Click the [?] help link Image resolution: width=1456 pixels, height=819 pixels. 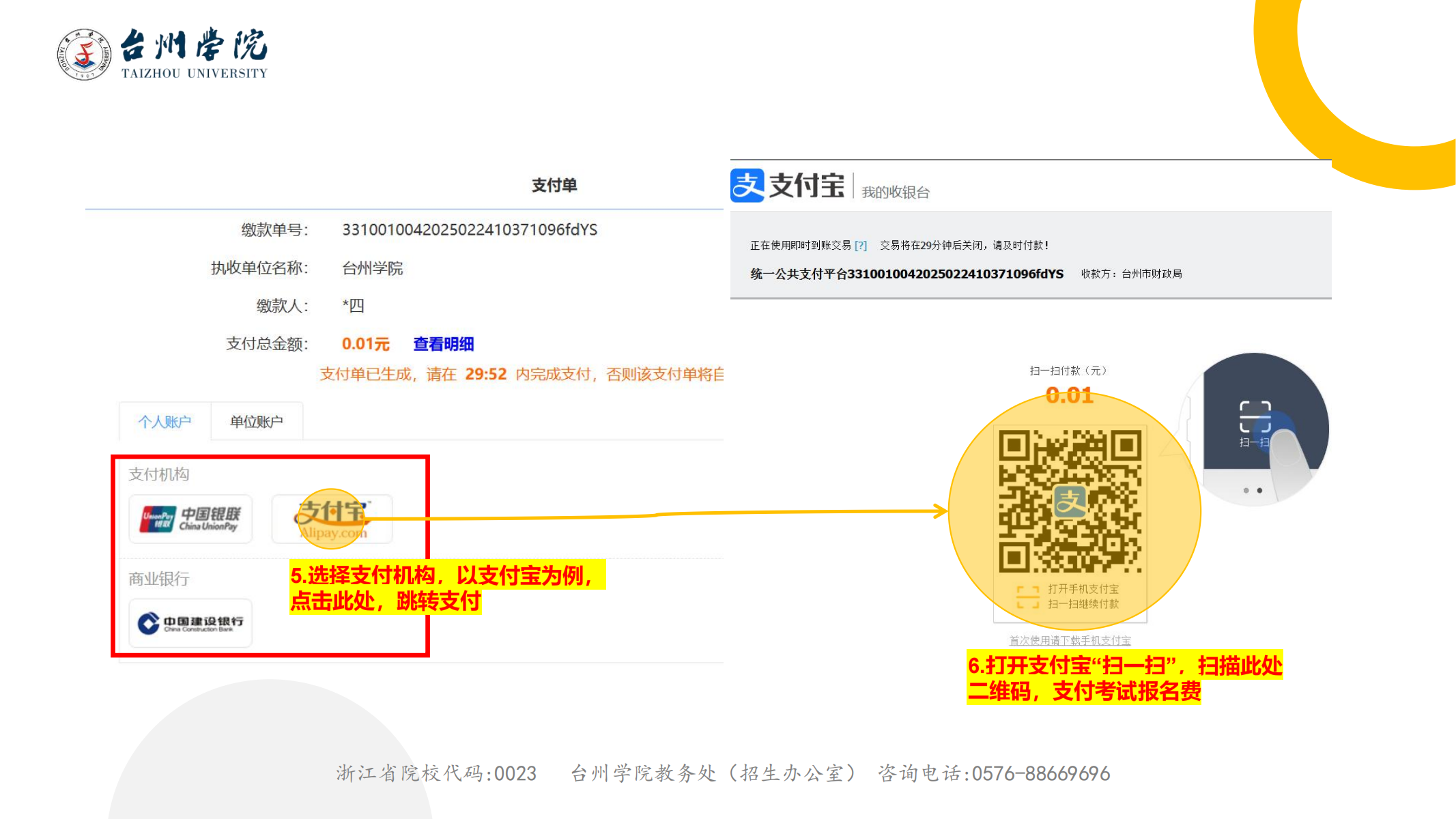tap(861, 245)
